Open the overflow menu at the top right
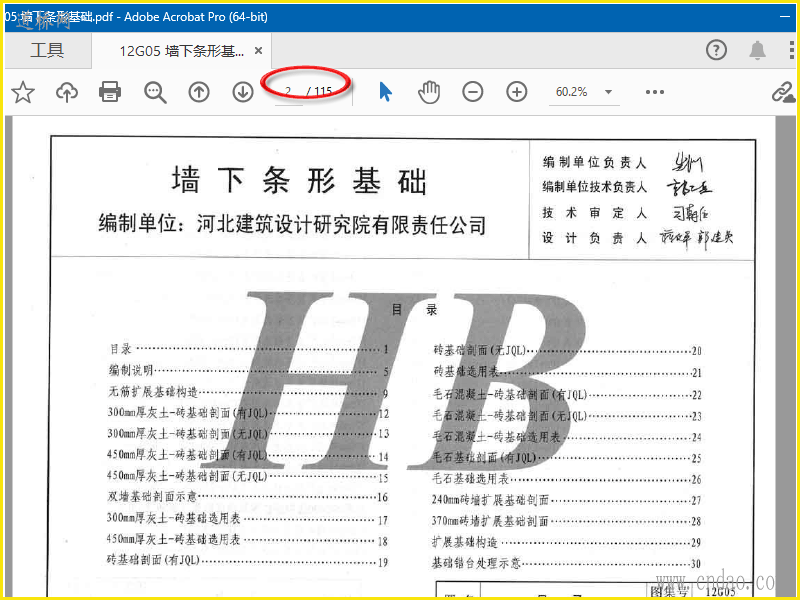The image size is (800, 600). click(792, 50)
